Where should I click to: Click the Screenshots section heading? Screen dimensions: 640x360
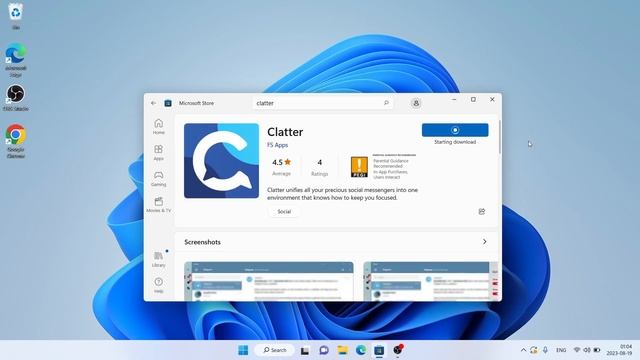pyautogui.click(x=202, y=242)
